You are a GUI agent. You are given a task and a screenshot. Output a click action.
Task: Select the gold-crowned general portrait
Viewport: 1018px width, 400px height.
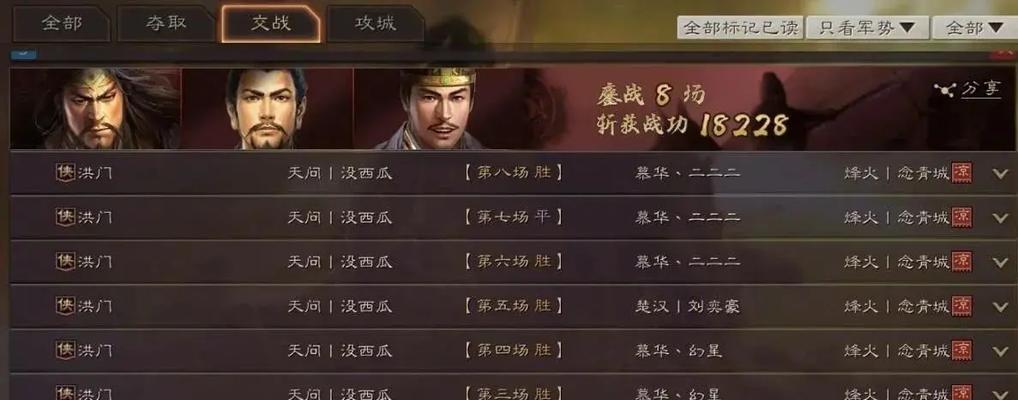(438, 108)
